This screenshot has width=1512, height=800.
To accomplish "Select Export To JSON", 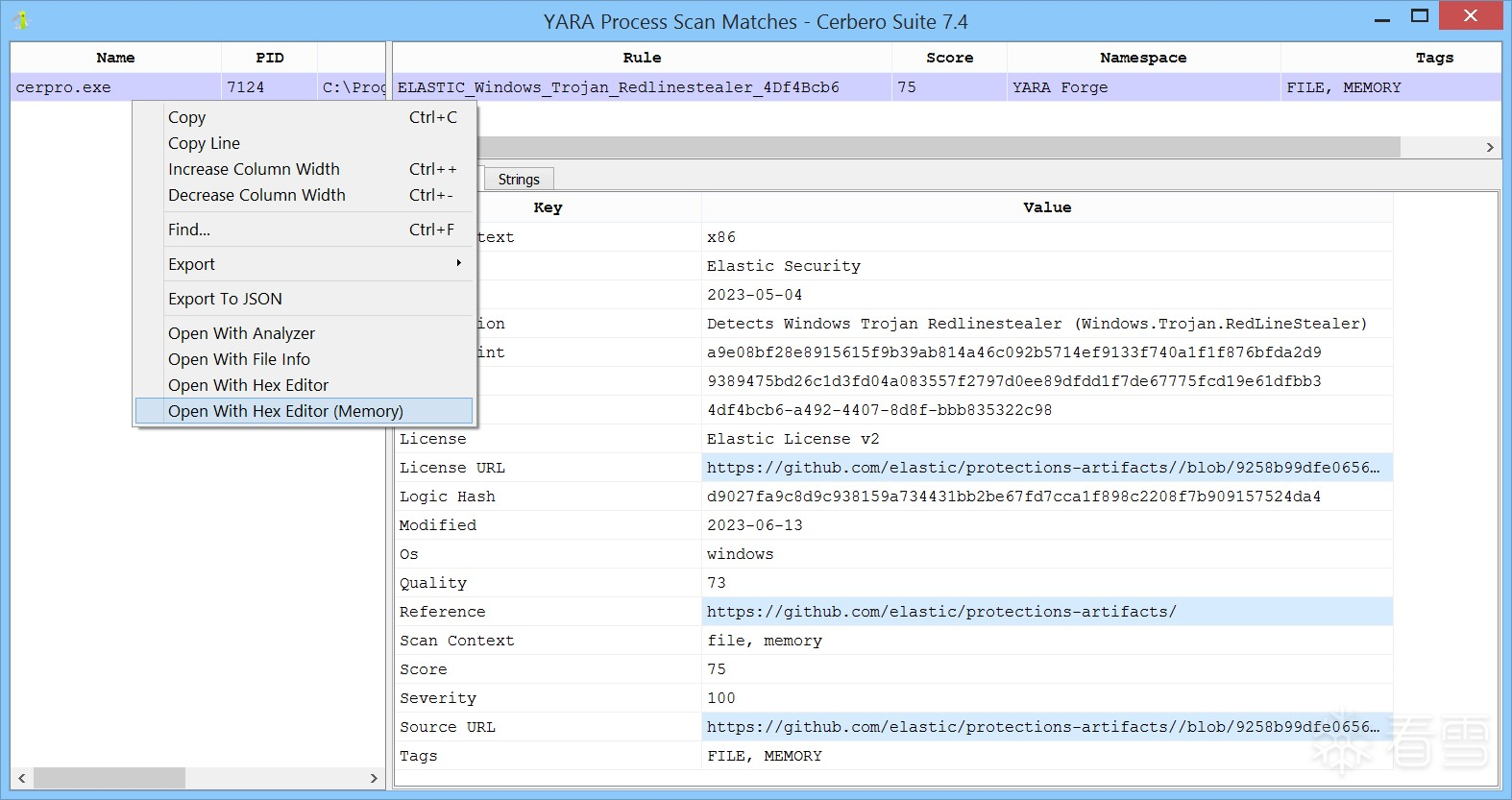I will 304,299.
